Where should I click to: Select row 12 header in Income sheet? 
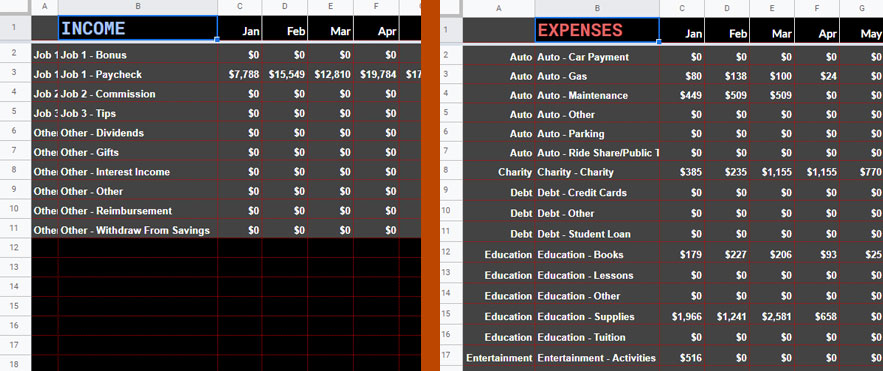click(x=15, y=247)
